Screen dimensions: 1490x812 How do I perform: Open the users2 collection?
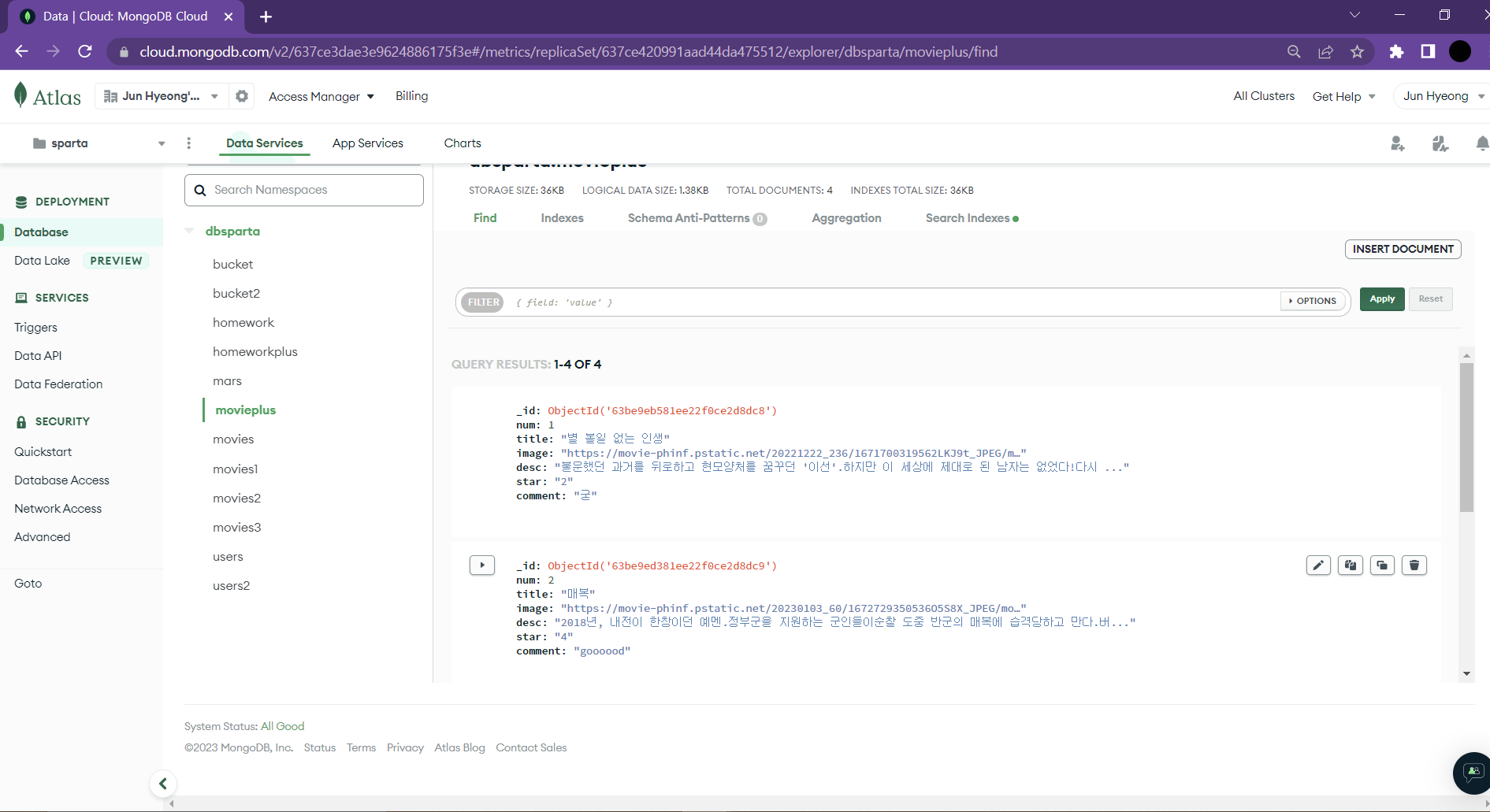232,586
